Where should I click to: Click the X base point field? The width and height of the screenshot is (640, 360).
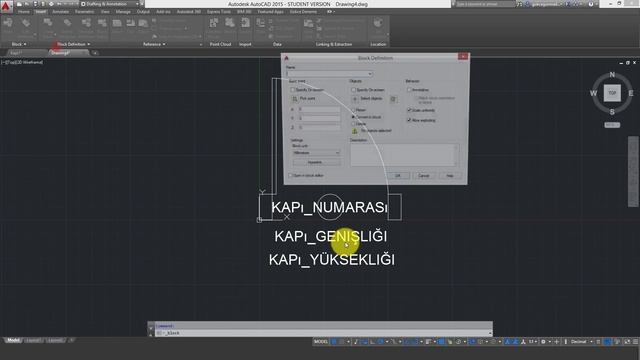319,109
